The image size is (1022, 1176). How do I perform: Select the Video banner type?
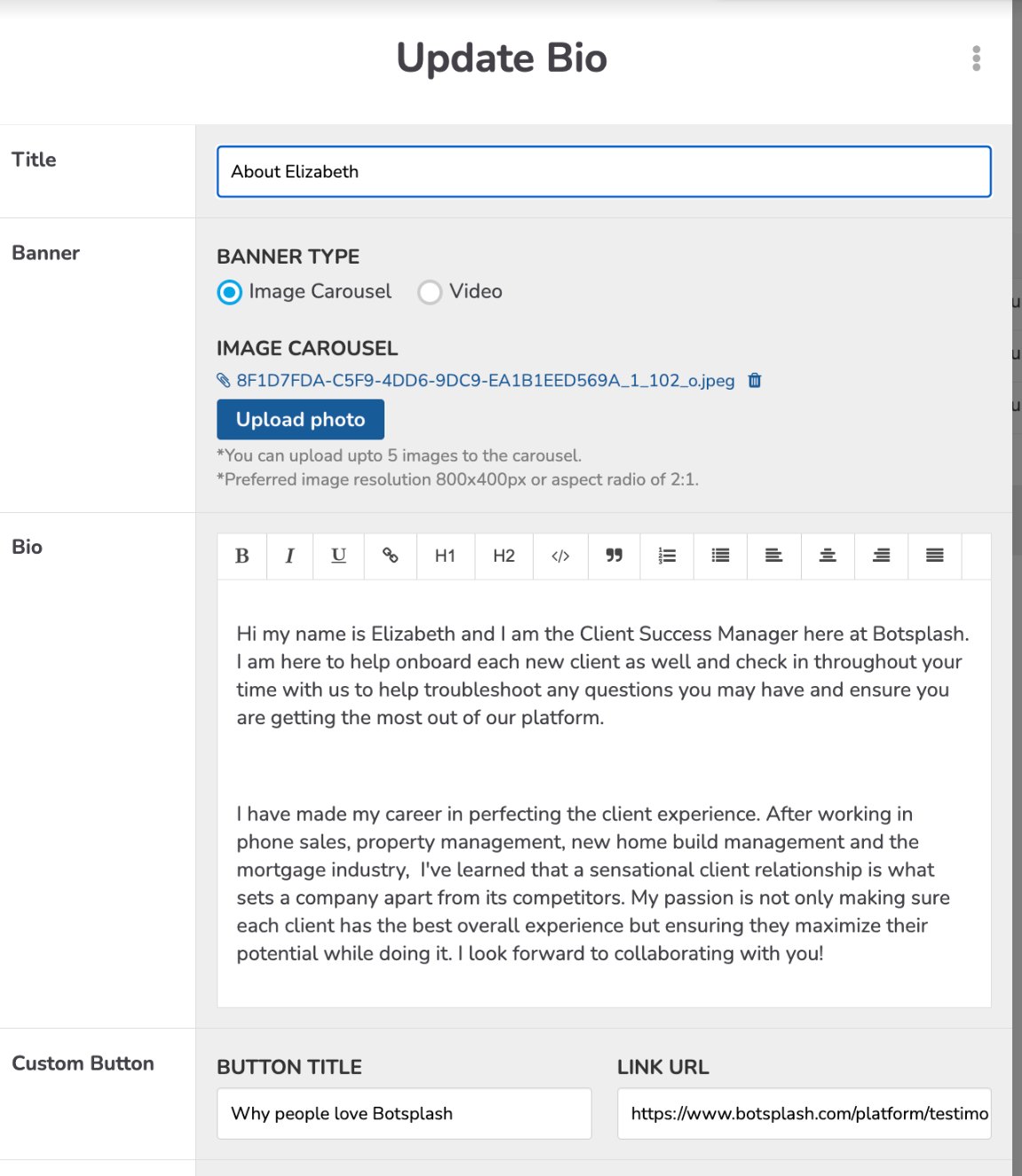(431, 292)
